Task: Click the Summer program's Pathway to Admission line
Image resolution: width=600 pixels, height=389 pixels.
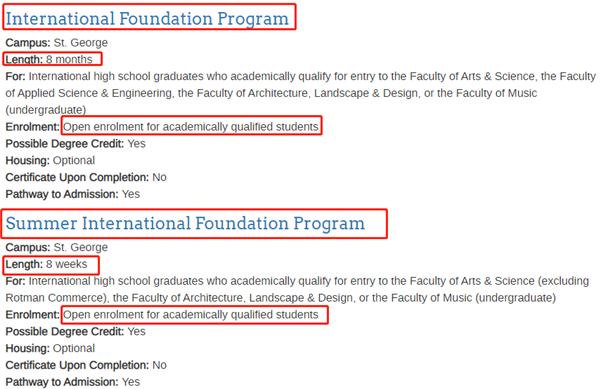Action: click(x=73, y=382)
